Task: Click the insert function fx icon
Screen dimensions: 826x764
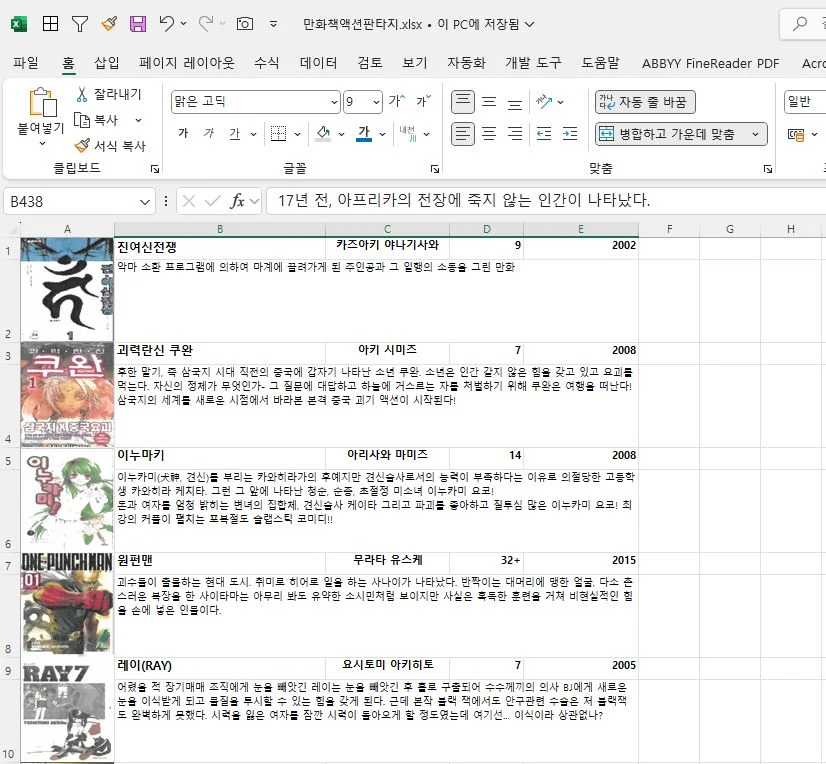Action: tap(238, 201)
